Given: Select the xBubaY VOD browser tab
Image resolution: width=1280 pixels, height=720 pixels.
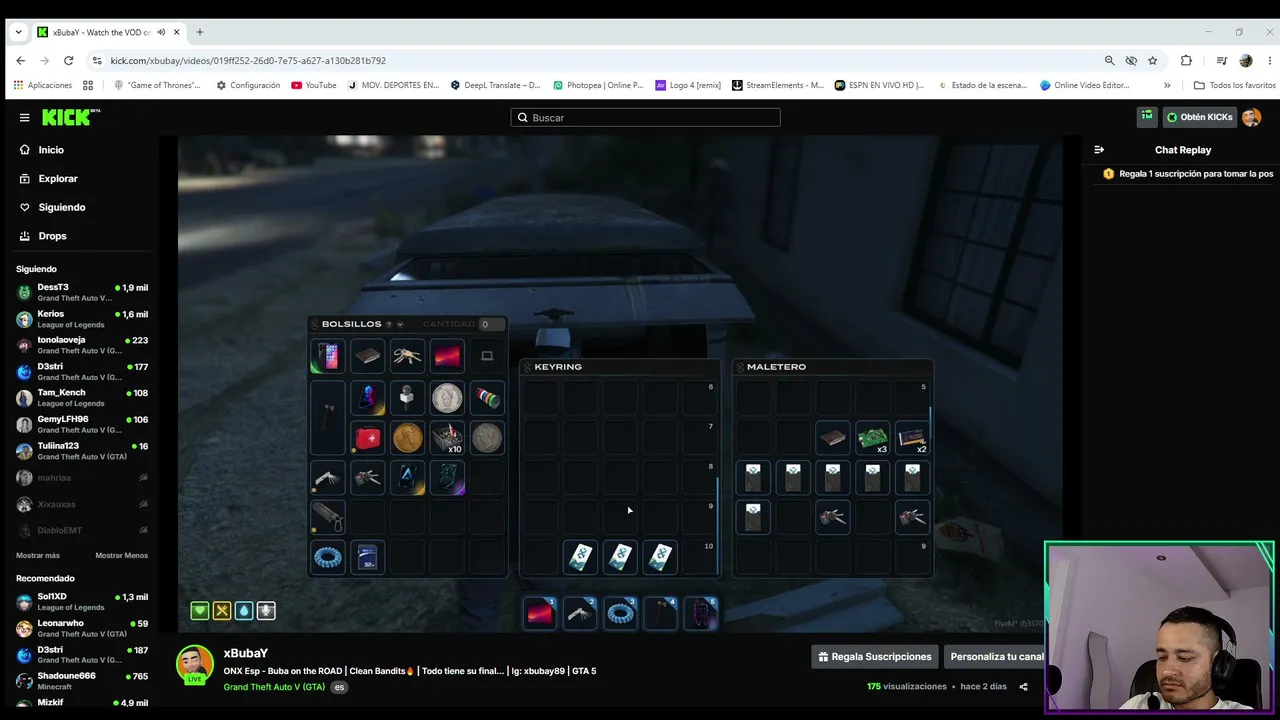Looking at the screenshot, I should coord(110,32).
